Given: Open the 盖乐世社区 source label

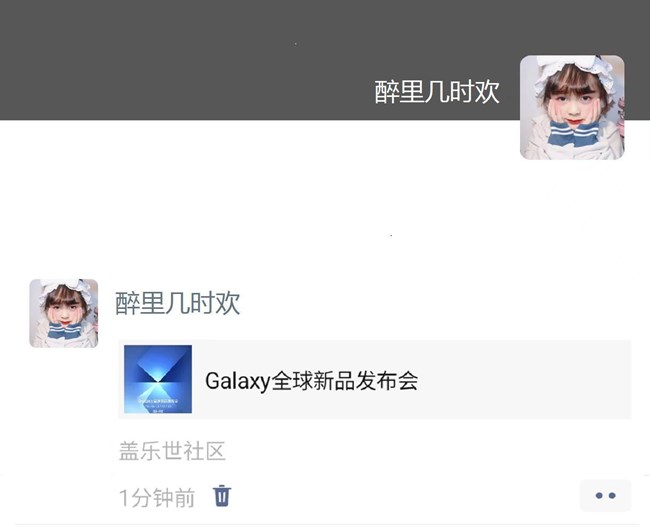Looking at the screenshot, I should 172,451.
